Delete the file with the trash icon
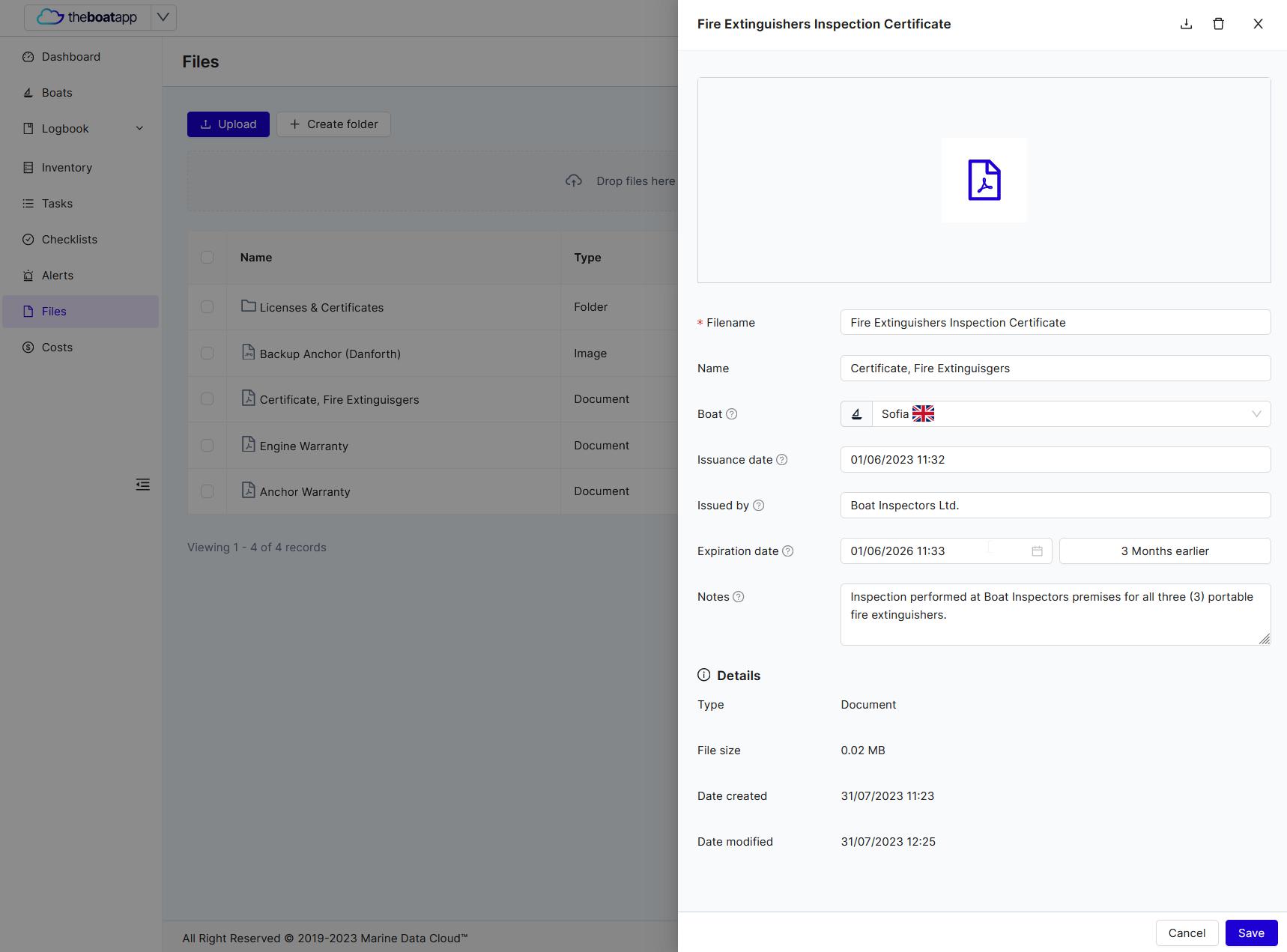This screenshot has width=1287, height=952. pos(1218,24)
